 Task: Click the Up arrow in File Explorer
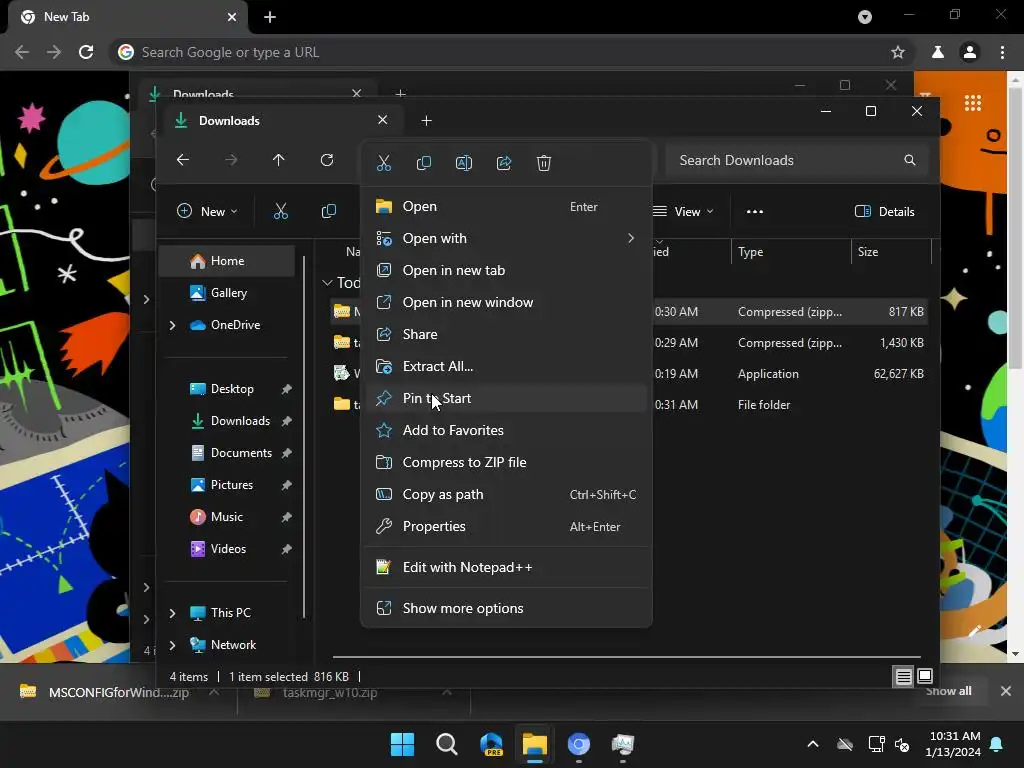279,160
